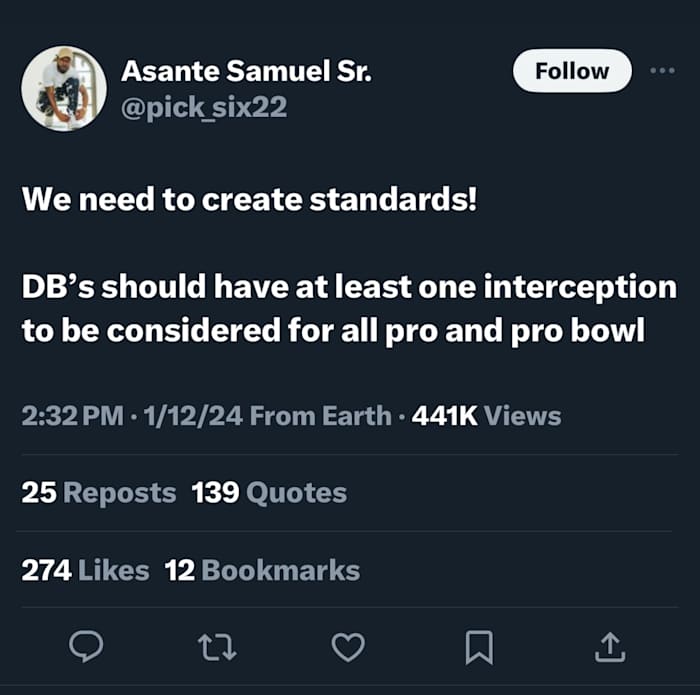
Task: Click the "We need to create standards!" text
Action: pos(250,200)
